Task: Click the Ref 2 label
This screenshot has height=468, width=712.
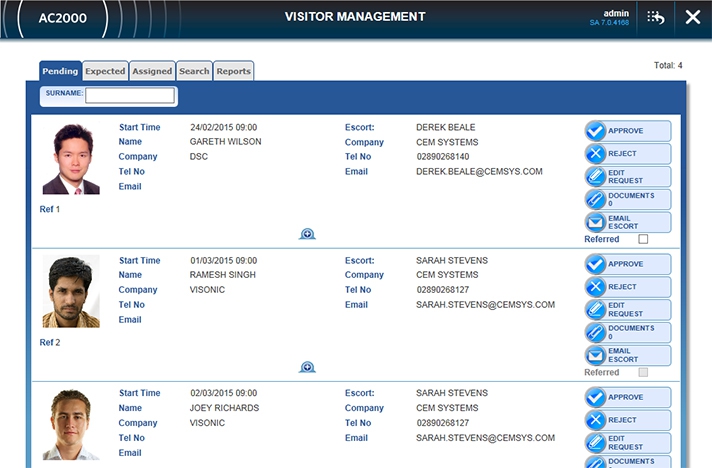Action: coord(49,343)
